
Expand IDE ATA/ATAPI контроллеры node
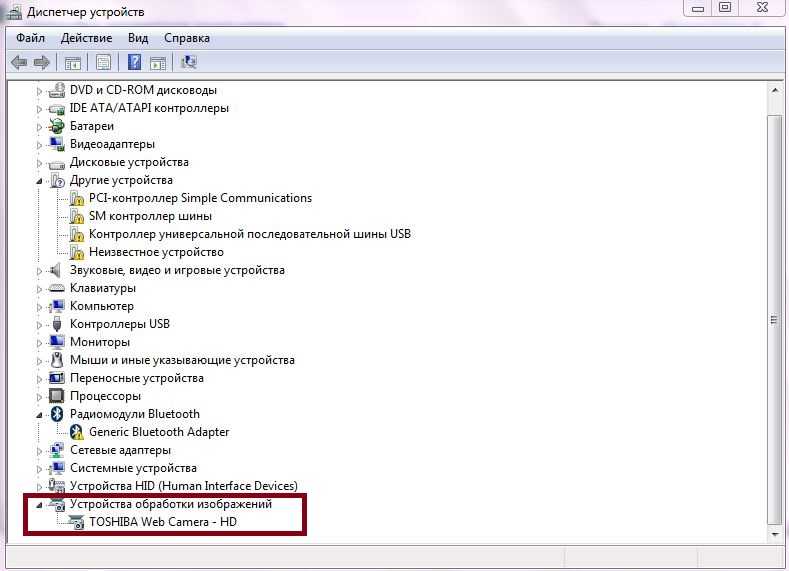(39, 109)
